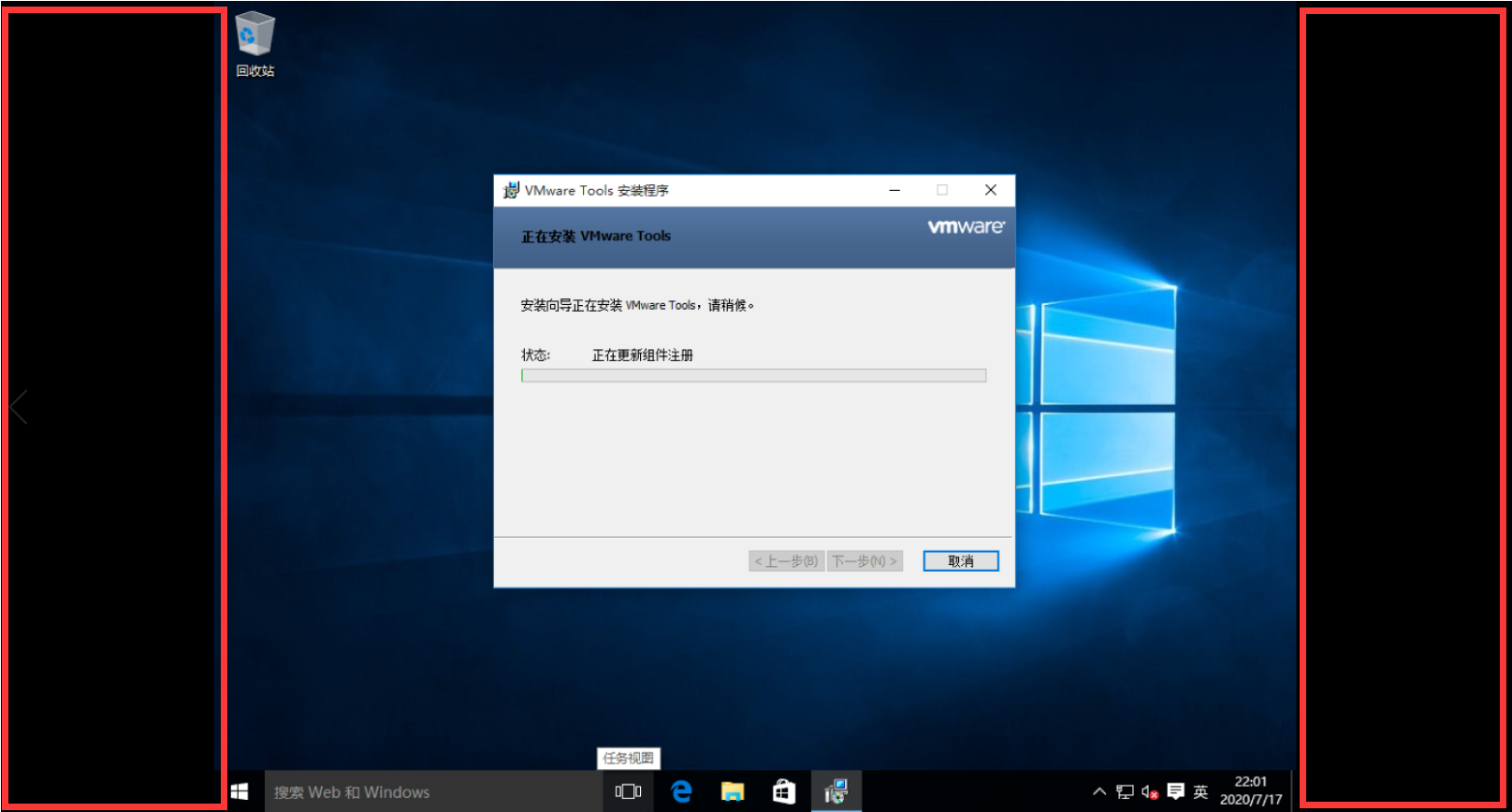
Task: Click the installer icon in the title bar
Action: tap(511, 190)
